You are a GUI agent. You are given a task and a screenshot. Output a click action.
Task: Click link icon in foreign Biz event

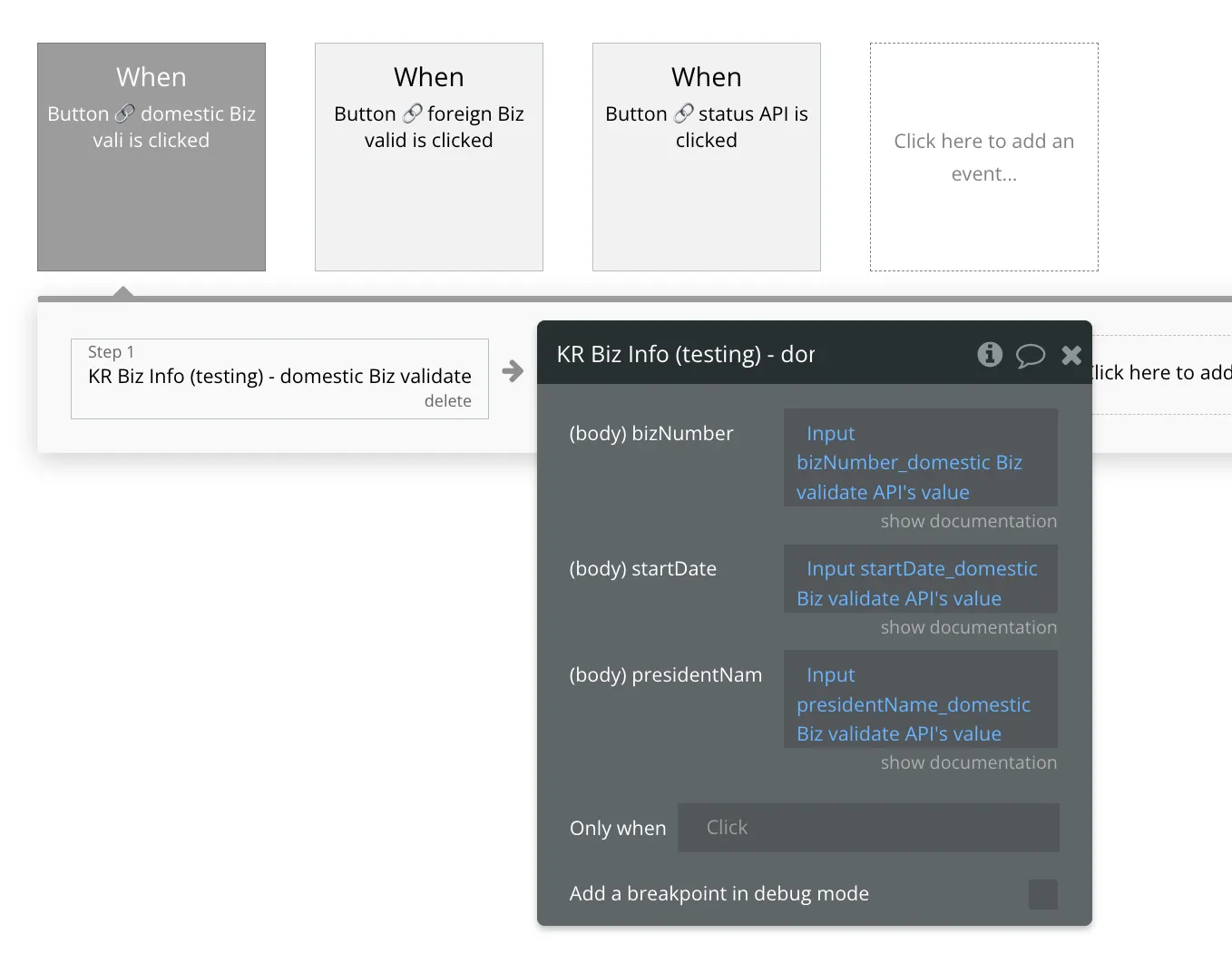pos(412,113)
